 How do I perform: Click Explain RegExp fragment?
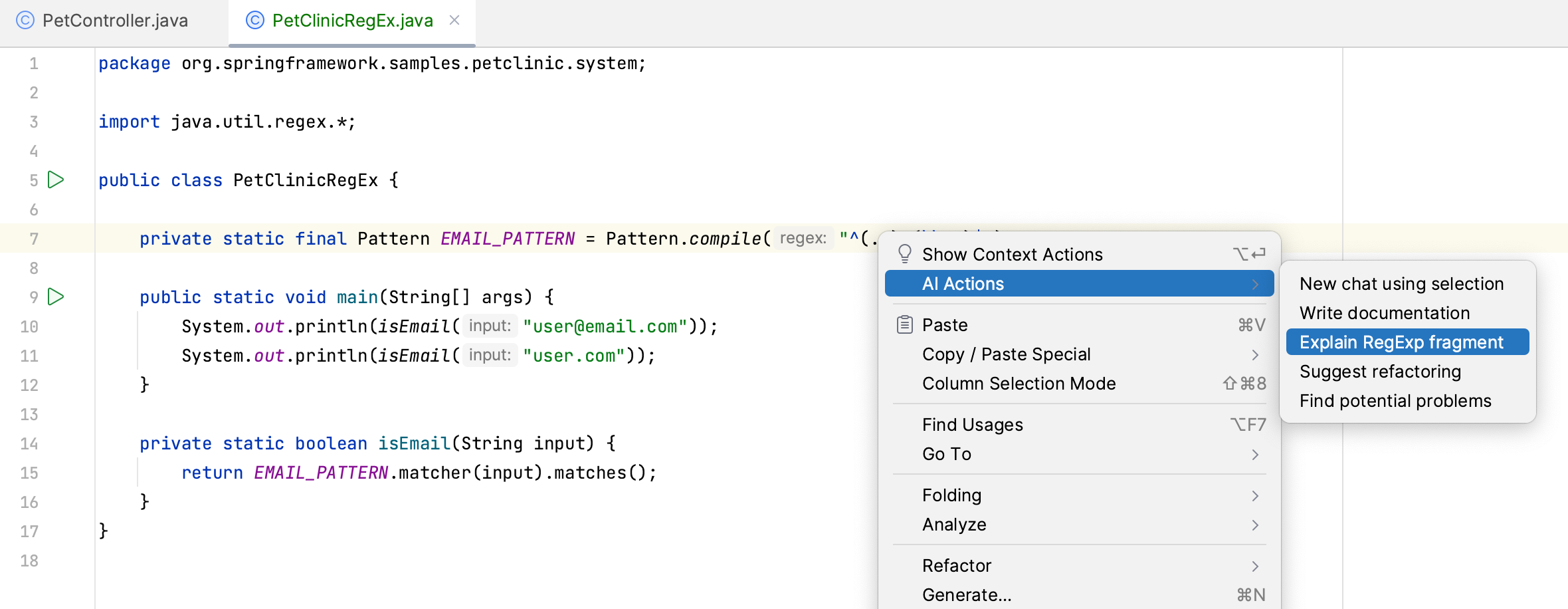coord(1407,342)
